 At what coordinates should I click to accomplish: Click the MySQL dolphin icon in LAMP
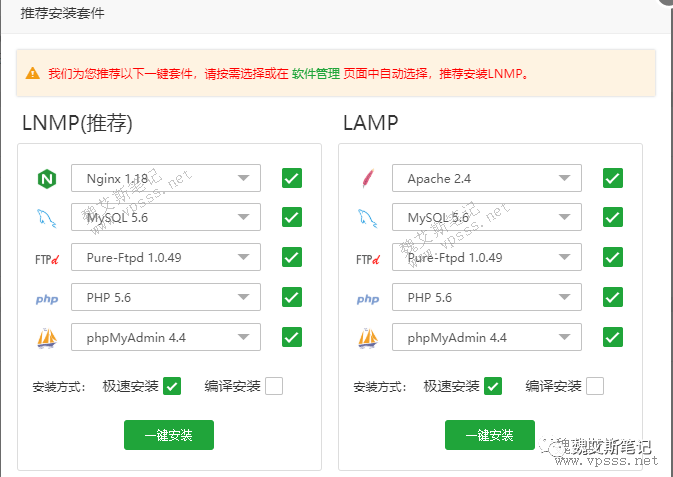[367, 218]
